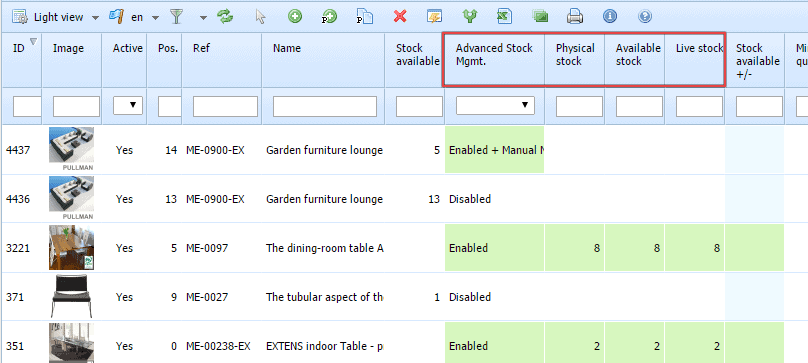Click the Name column filter field
Screen dimensions: 808x363
point(325,106)
